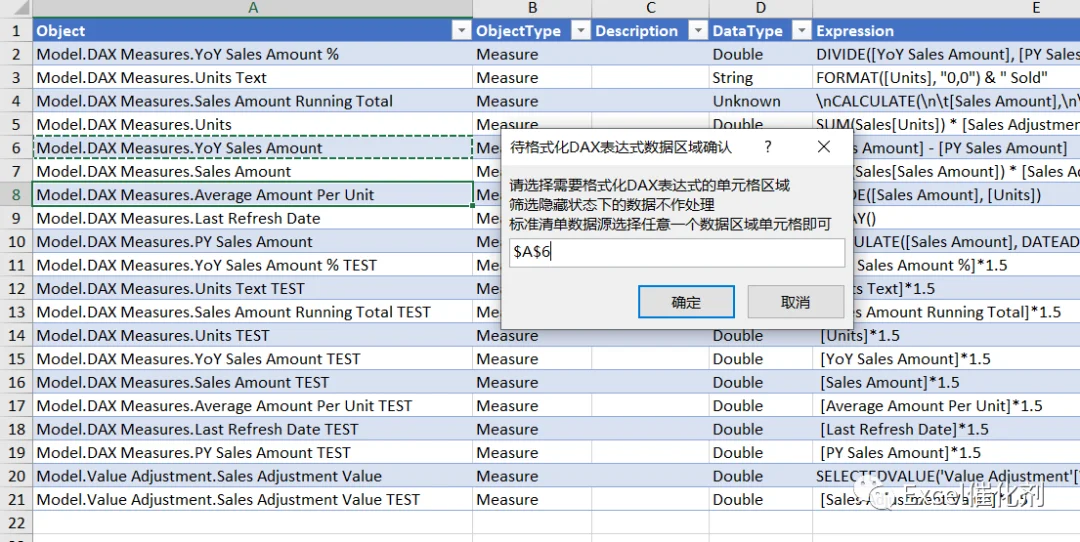Click the [PY Sales Amount]*1.5 cell
1080x542 pixels.
[946, 452]
